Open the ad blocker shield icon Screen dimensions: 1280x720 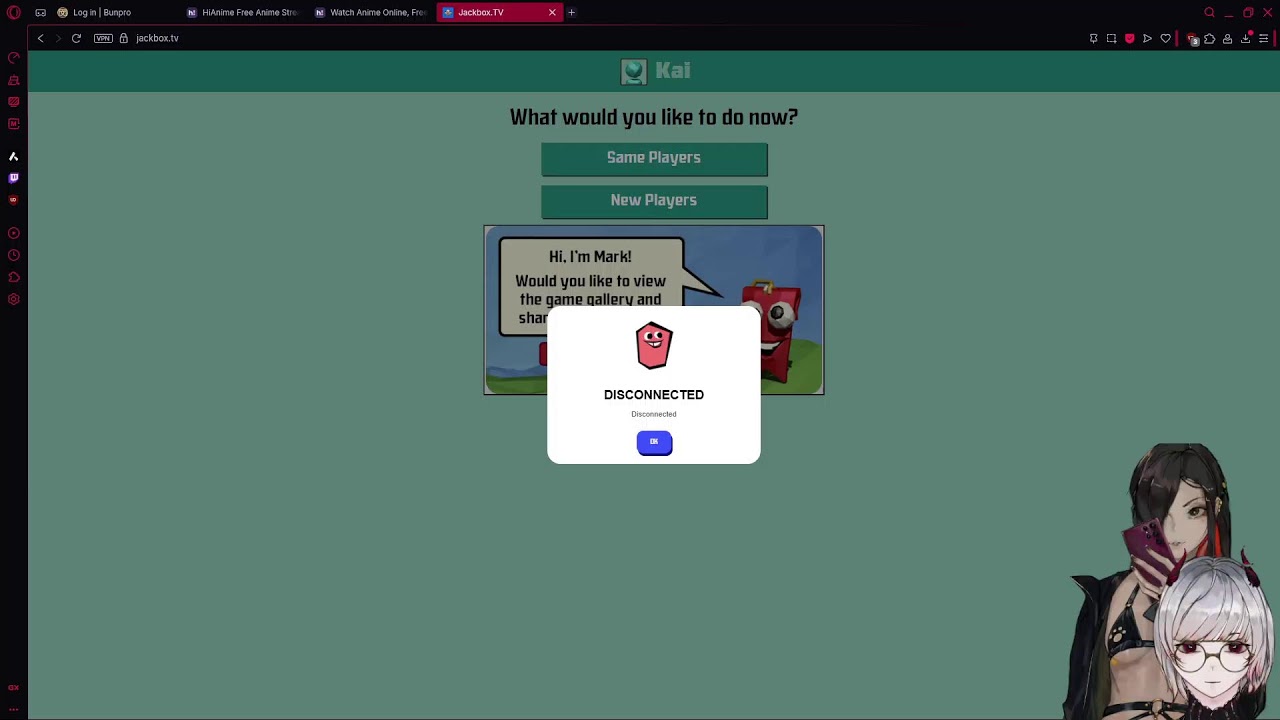coord(1129,38)
